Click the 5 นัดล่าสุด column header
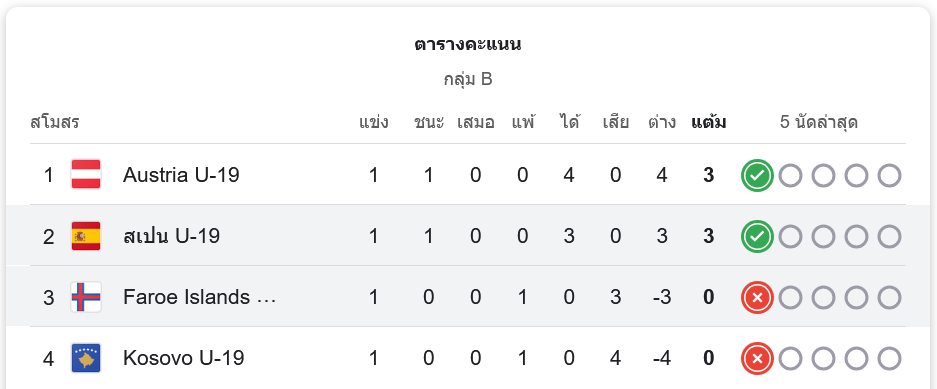Image resolution: width=937 pixels, height=389 pixels. (x=819, y=122)
